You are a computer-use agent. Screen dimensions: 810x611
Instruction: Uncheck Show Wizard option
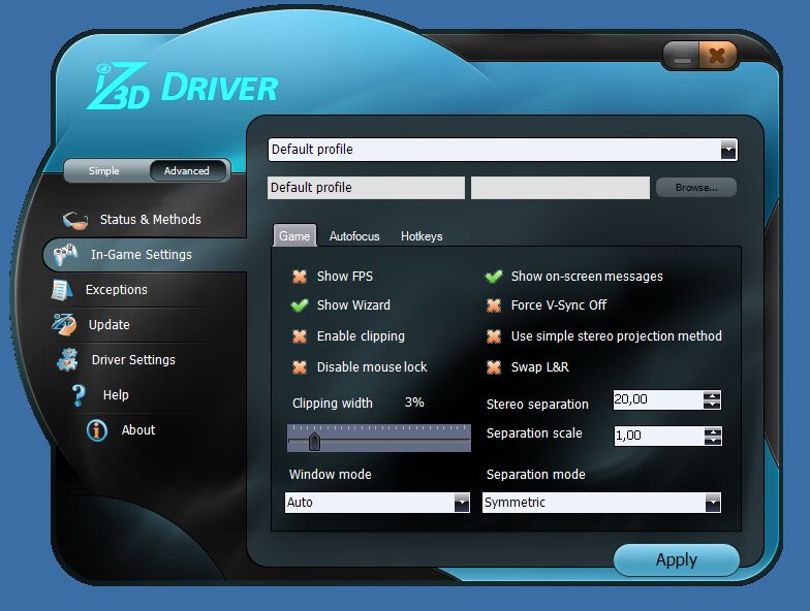[x=300, y=305]
